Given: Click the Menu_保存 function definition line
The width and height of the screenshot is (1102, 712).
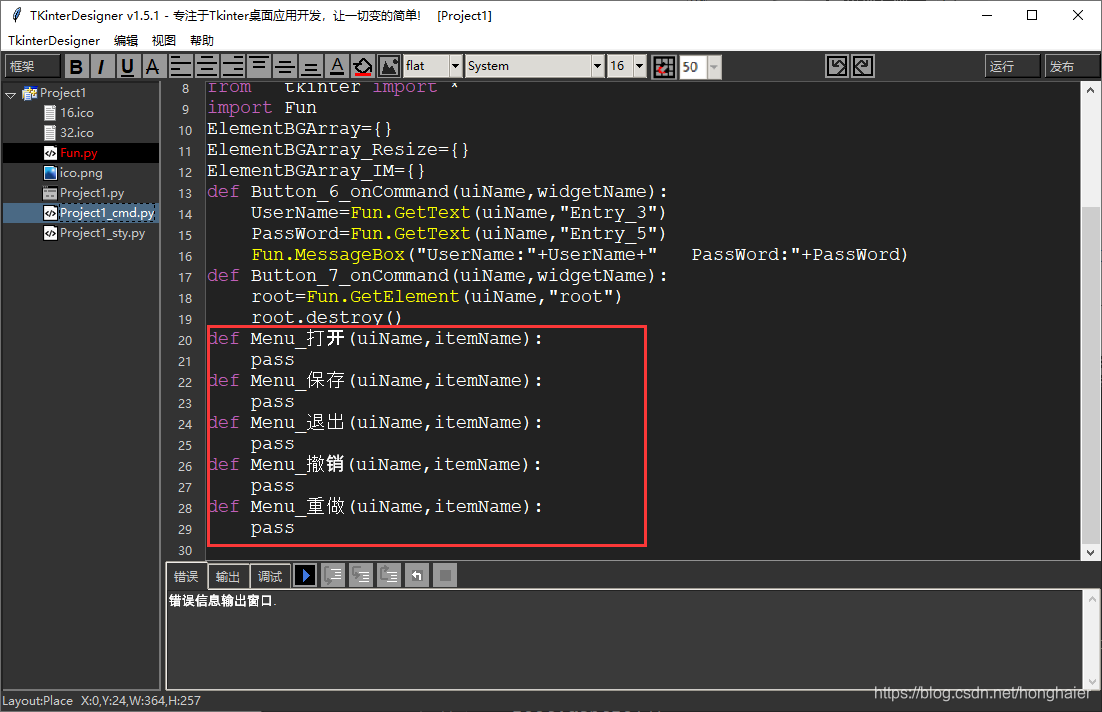Looking at the screenshot, I should tap(376, 381).
